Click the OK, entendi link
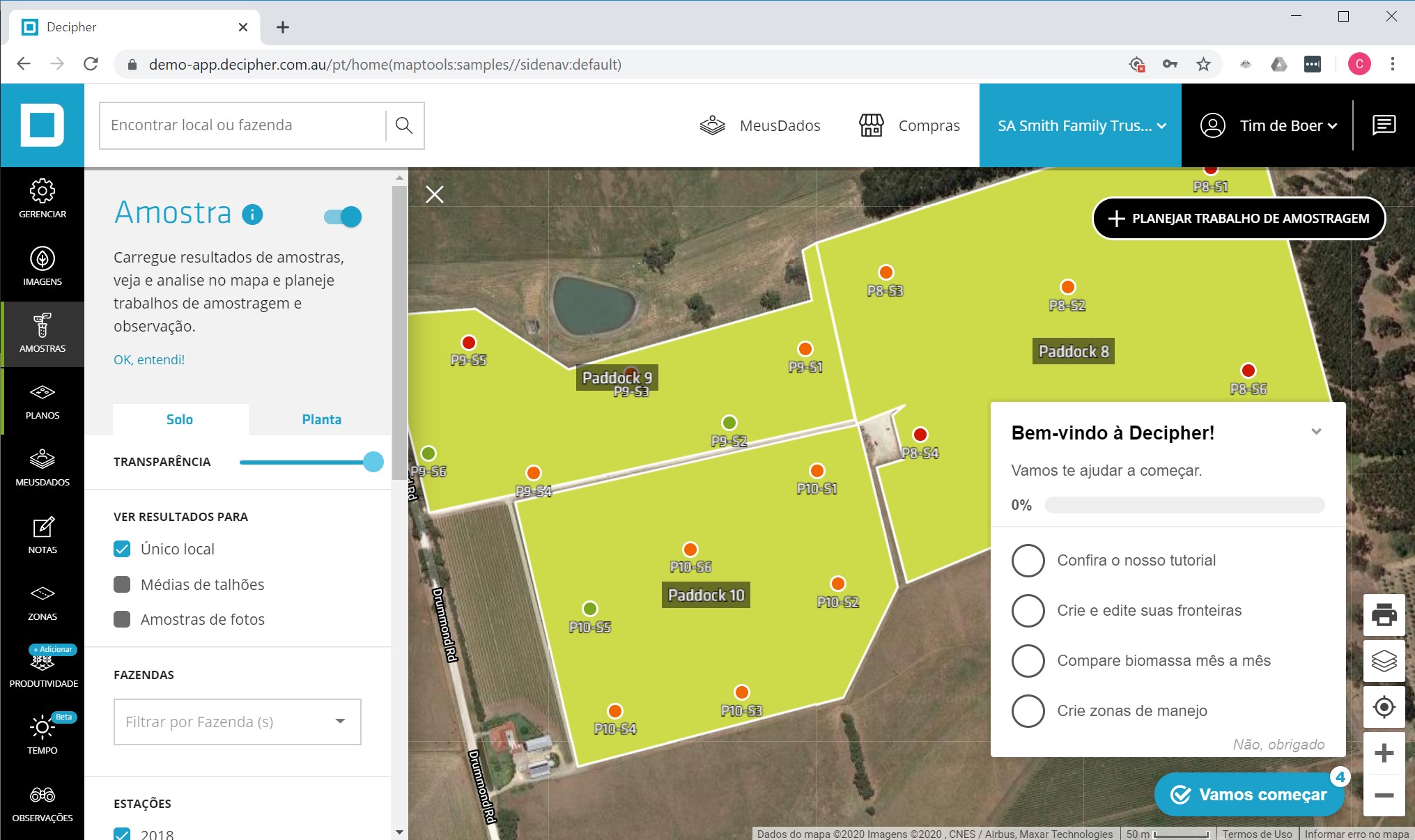Screen dimensions: 1415x840 [148, 359]
